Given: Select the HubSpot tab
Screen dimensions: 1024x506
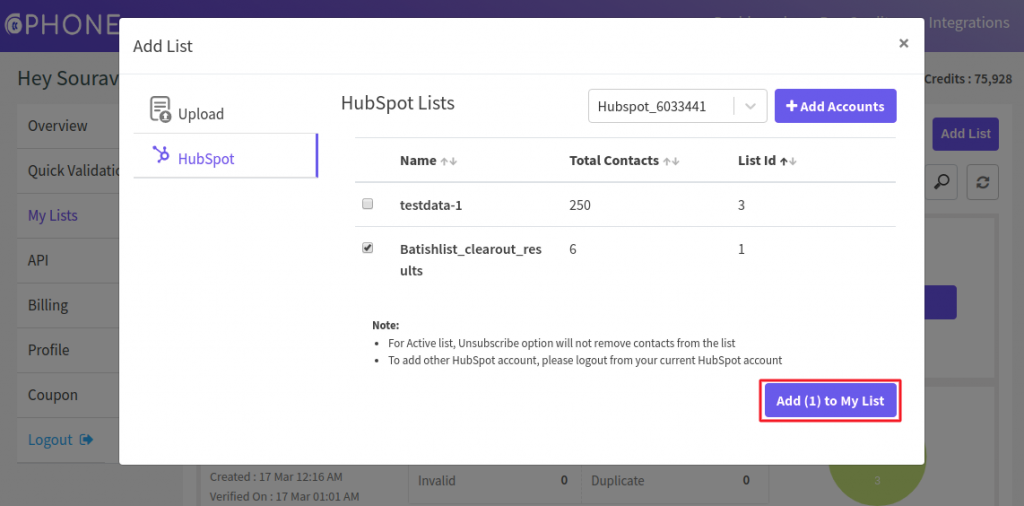Looking at the screenshot, I should pos(225,156).
